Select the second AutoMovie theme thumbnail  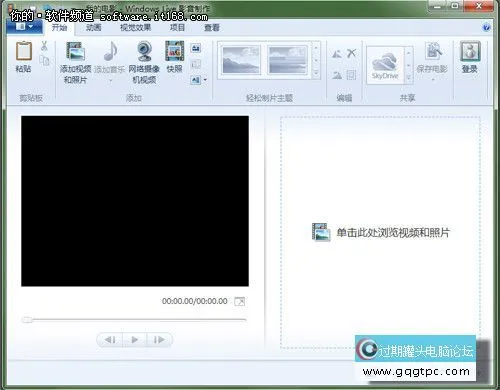287,60
